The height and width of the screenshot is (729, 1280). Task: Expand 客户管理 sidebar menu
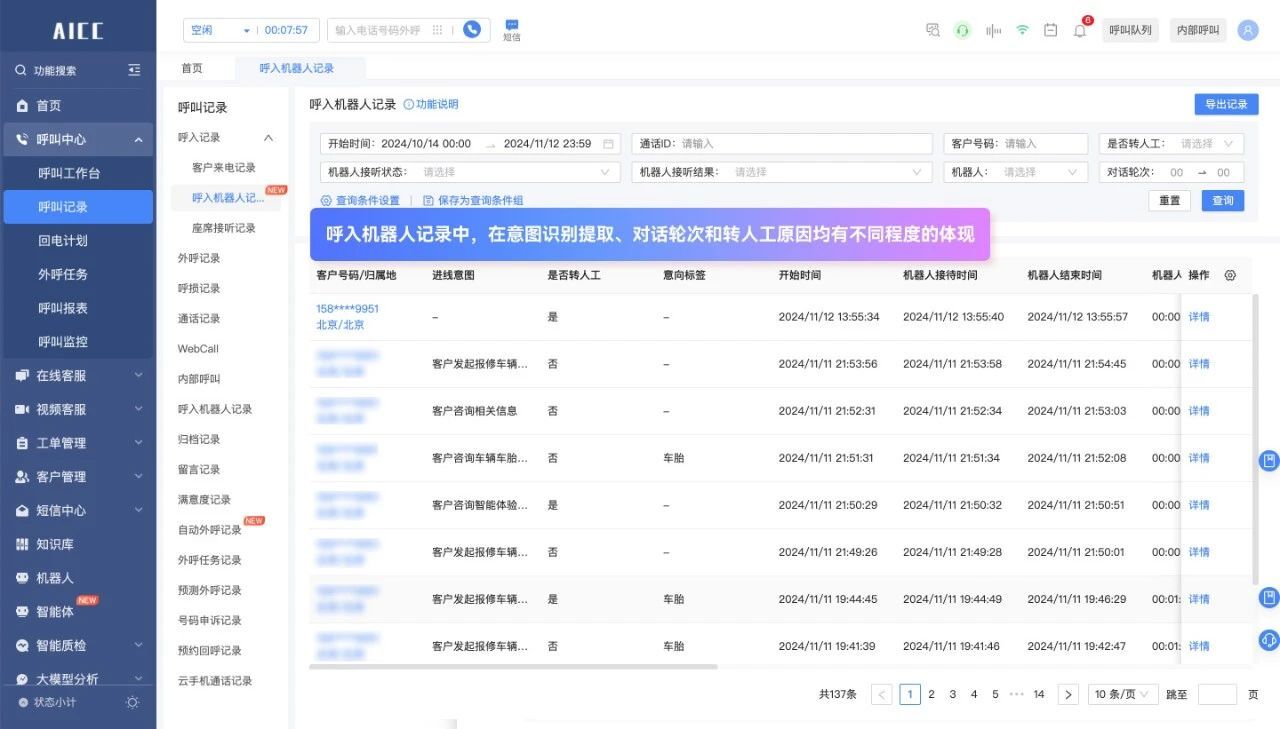[x=78, y=477]
